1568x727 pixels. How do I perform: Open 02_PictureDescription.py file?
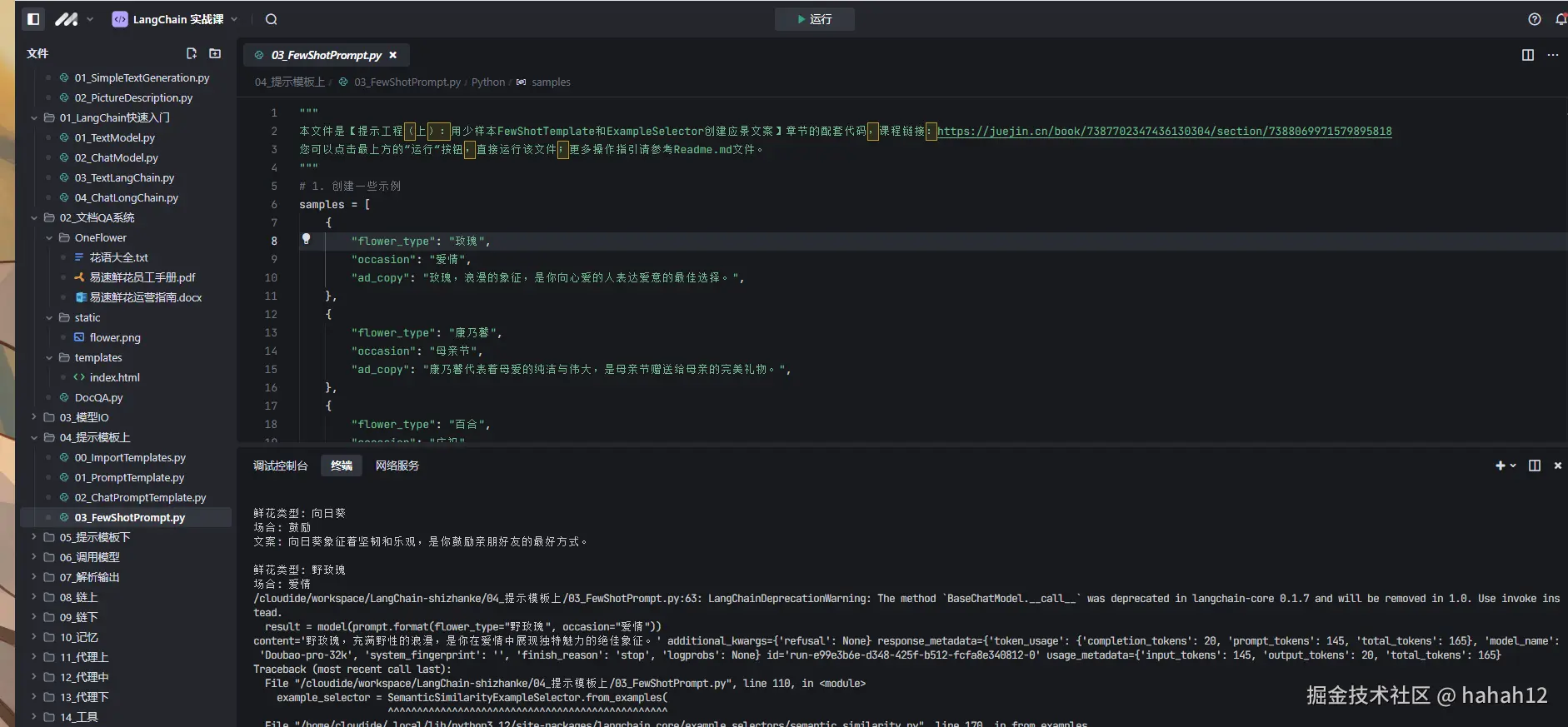coord(125,97)
